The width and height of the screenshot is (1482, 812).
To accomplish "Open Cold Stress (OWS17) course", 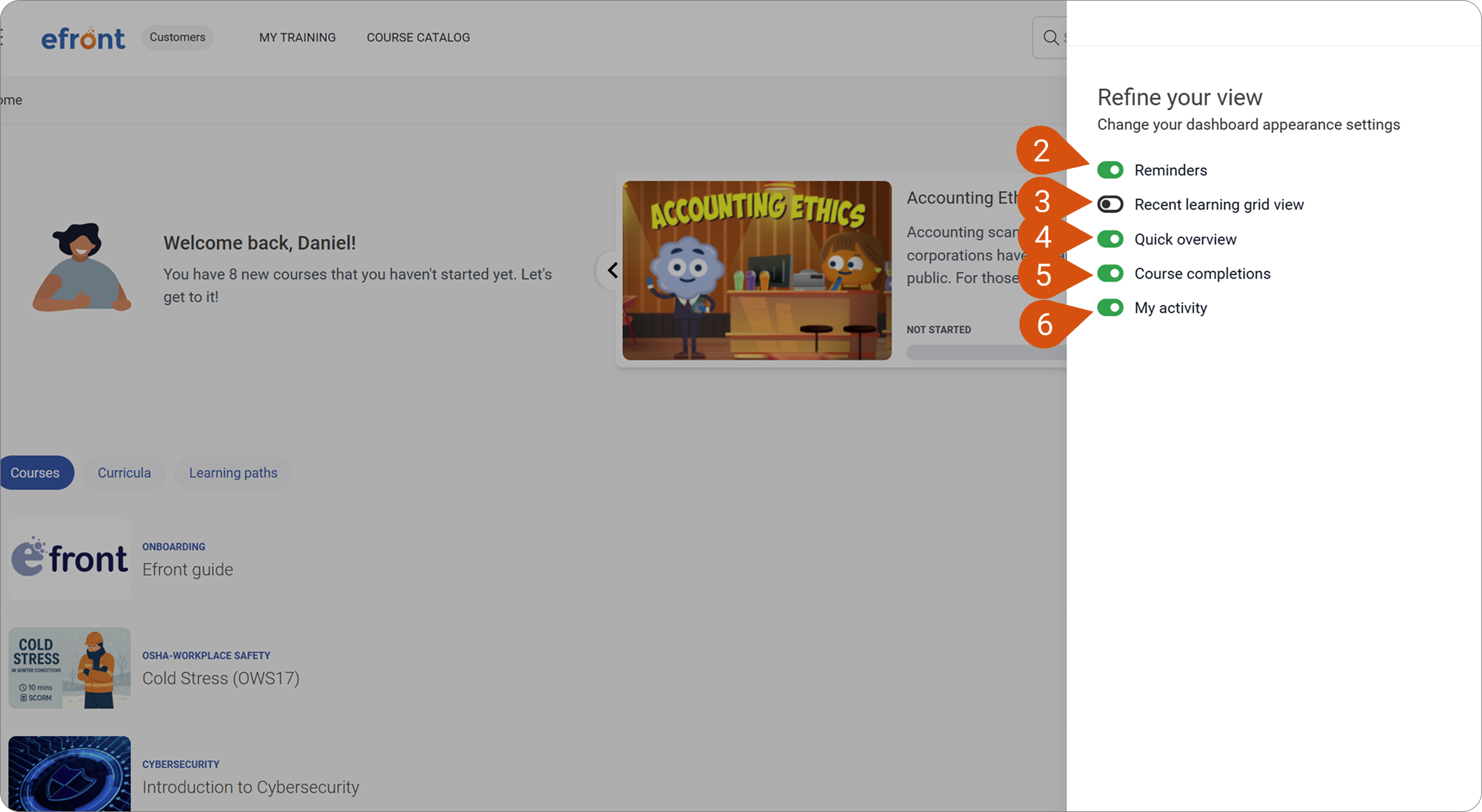I will (221, 678).
